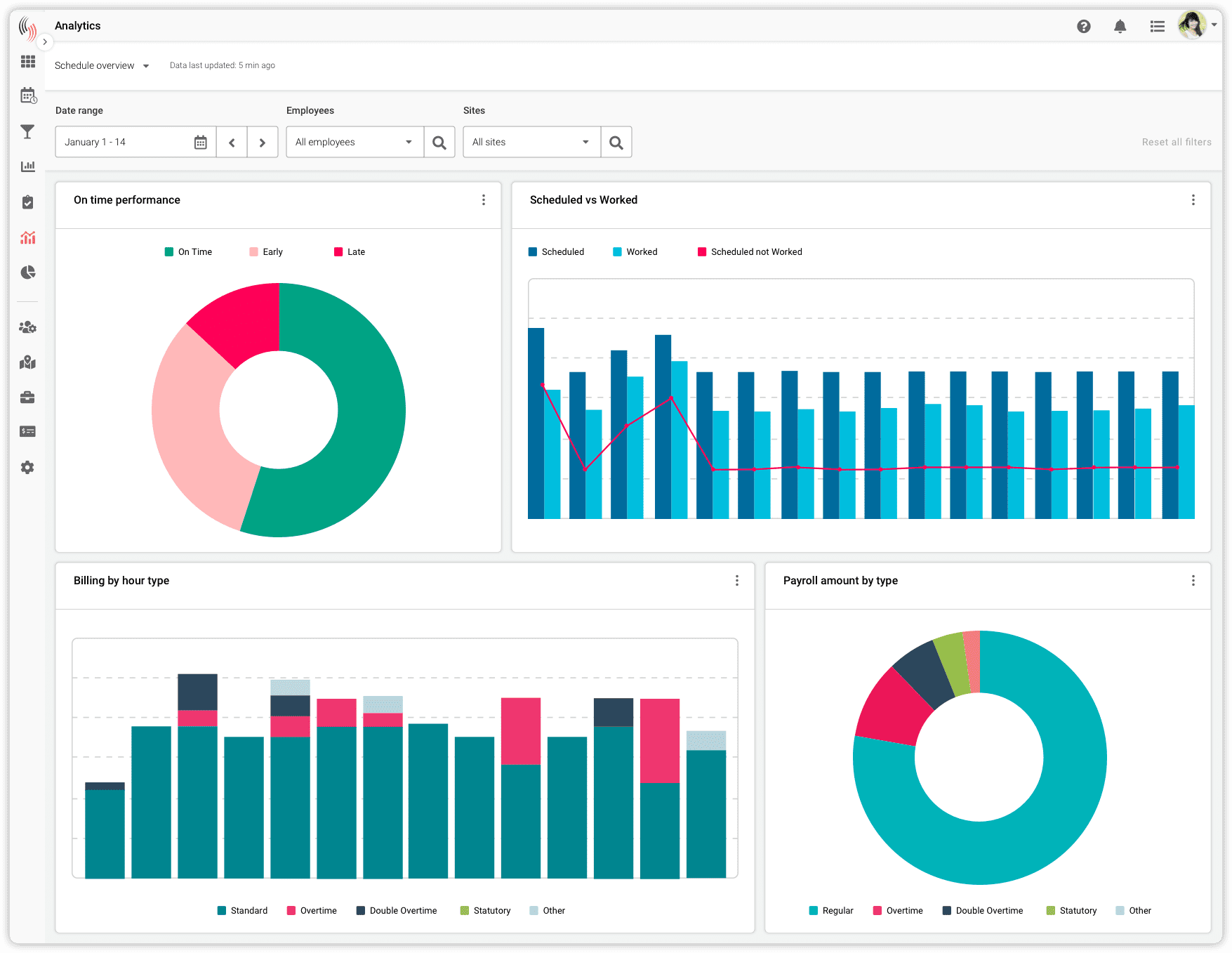
Task: Open the bar chart reports icon
Action: click(x=27, y=166)
